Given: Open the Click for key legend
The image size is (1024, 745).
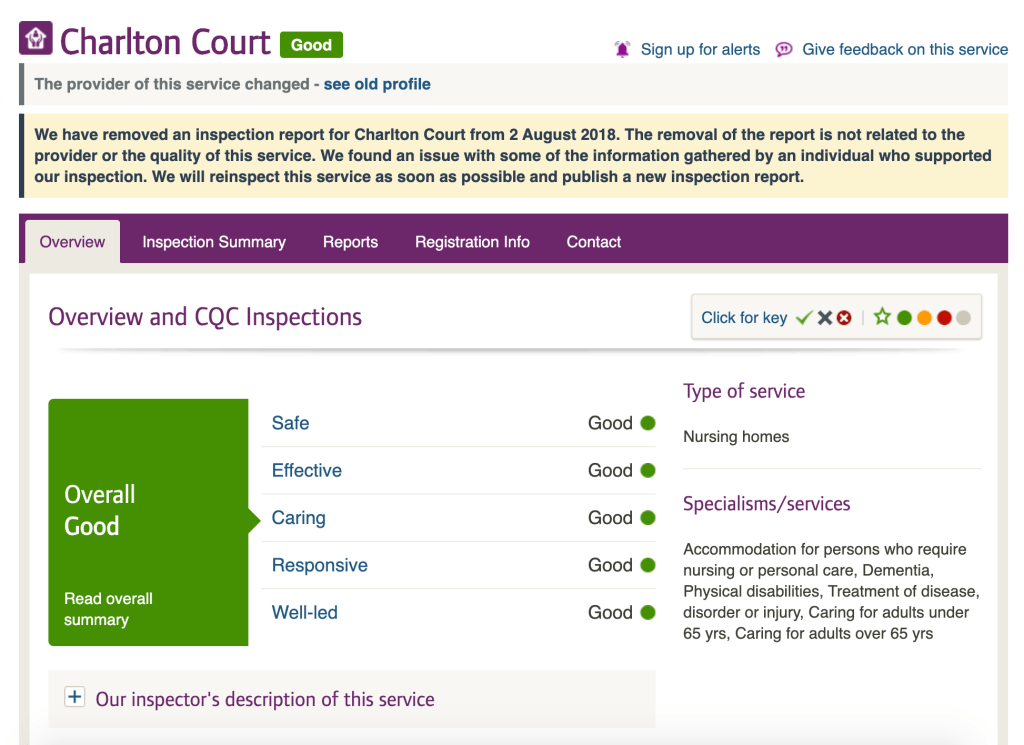Looking at the screenshot, I should click(x=744, y=318).
